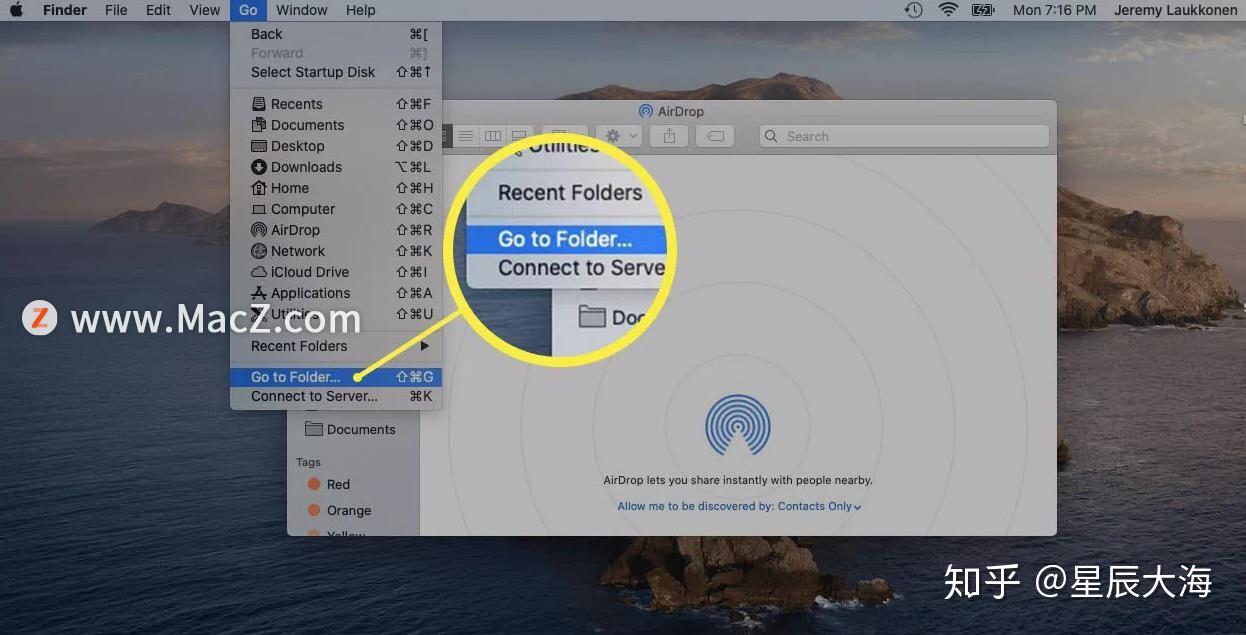Image resolution: width=1246 pixels, height=635 pixels.
Task: Switch Finder window to column view
Action: click(x=492, y=136)
